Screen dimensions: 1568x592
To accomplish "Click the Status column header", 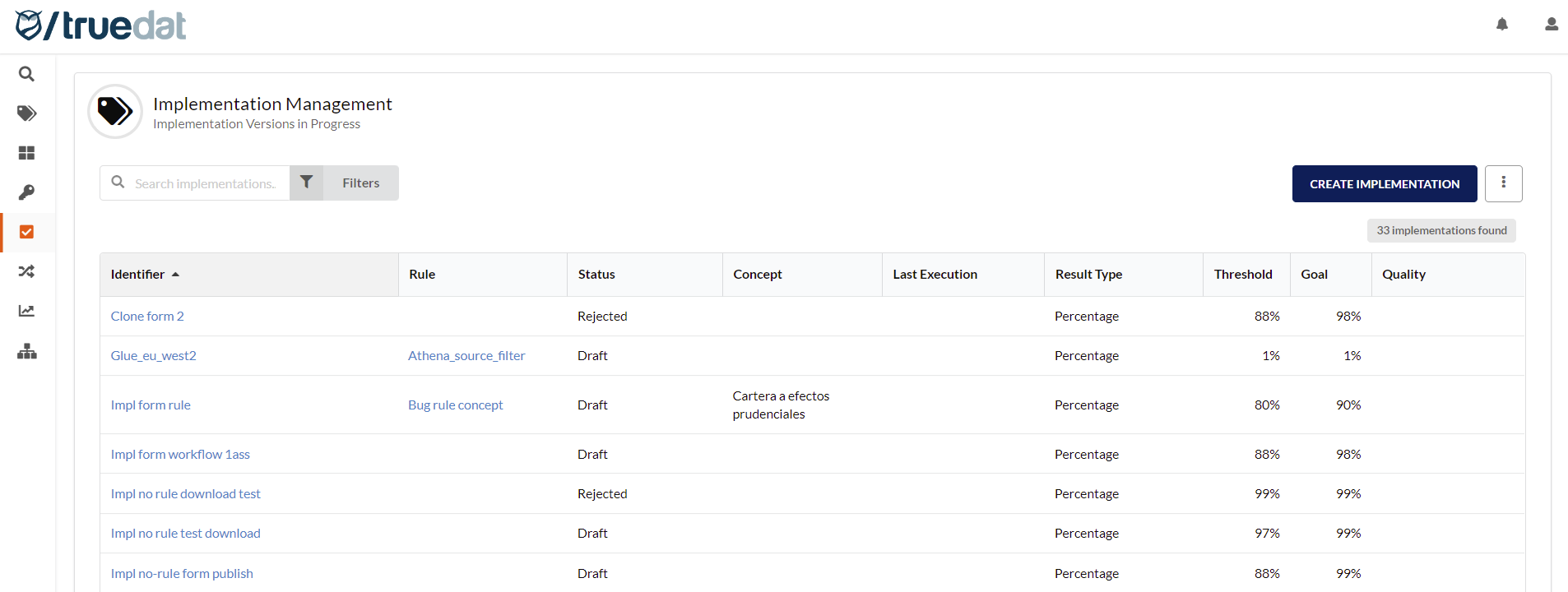I will pyautogui.click(x=596, y=275).
